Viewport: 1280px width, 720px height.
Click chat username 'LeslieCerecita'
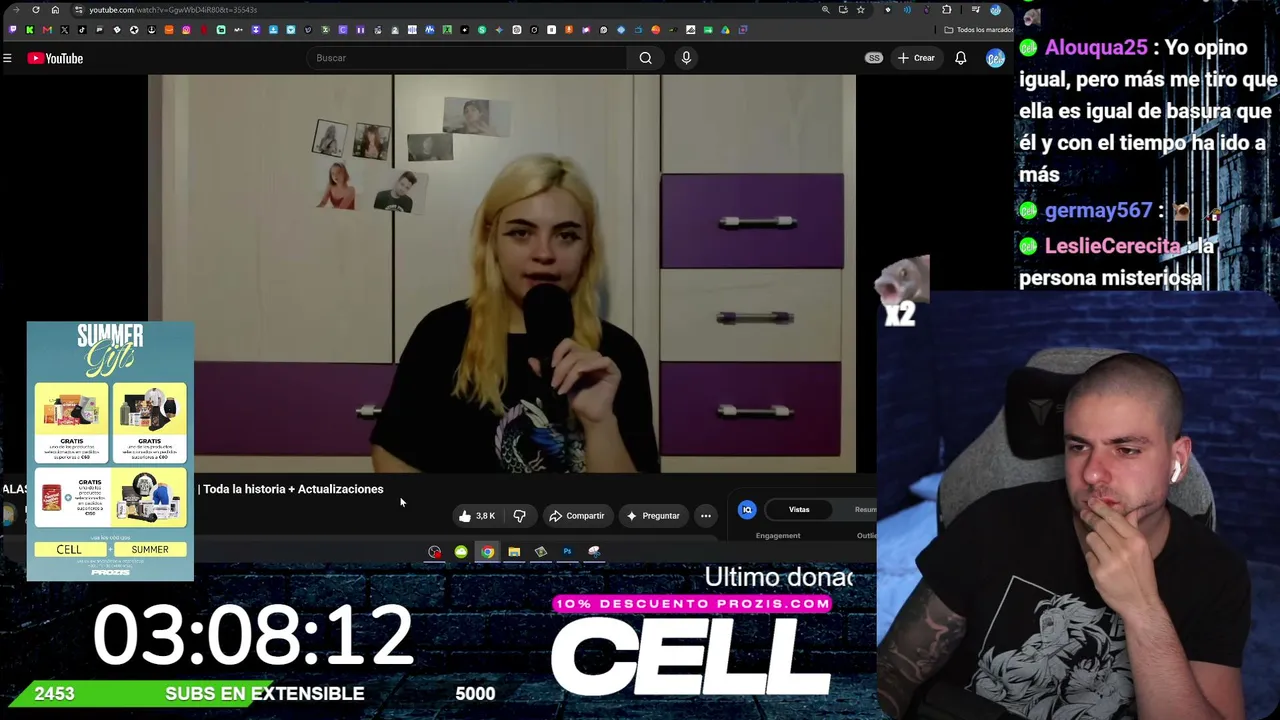tap(1113, 246)
